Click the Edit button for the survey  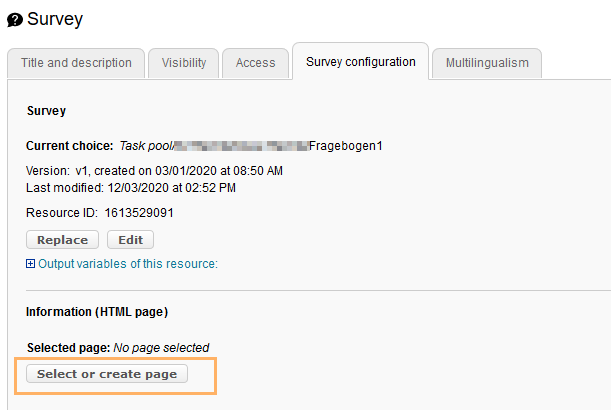(x=130, y=240)
